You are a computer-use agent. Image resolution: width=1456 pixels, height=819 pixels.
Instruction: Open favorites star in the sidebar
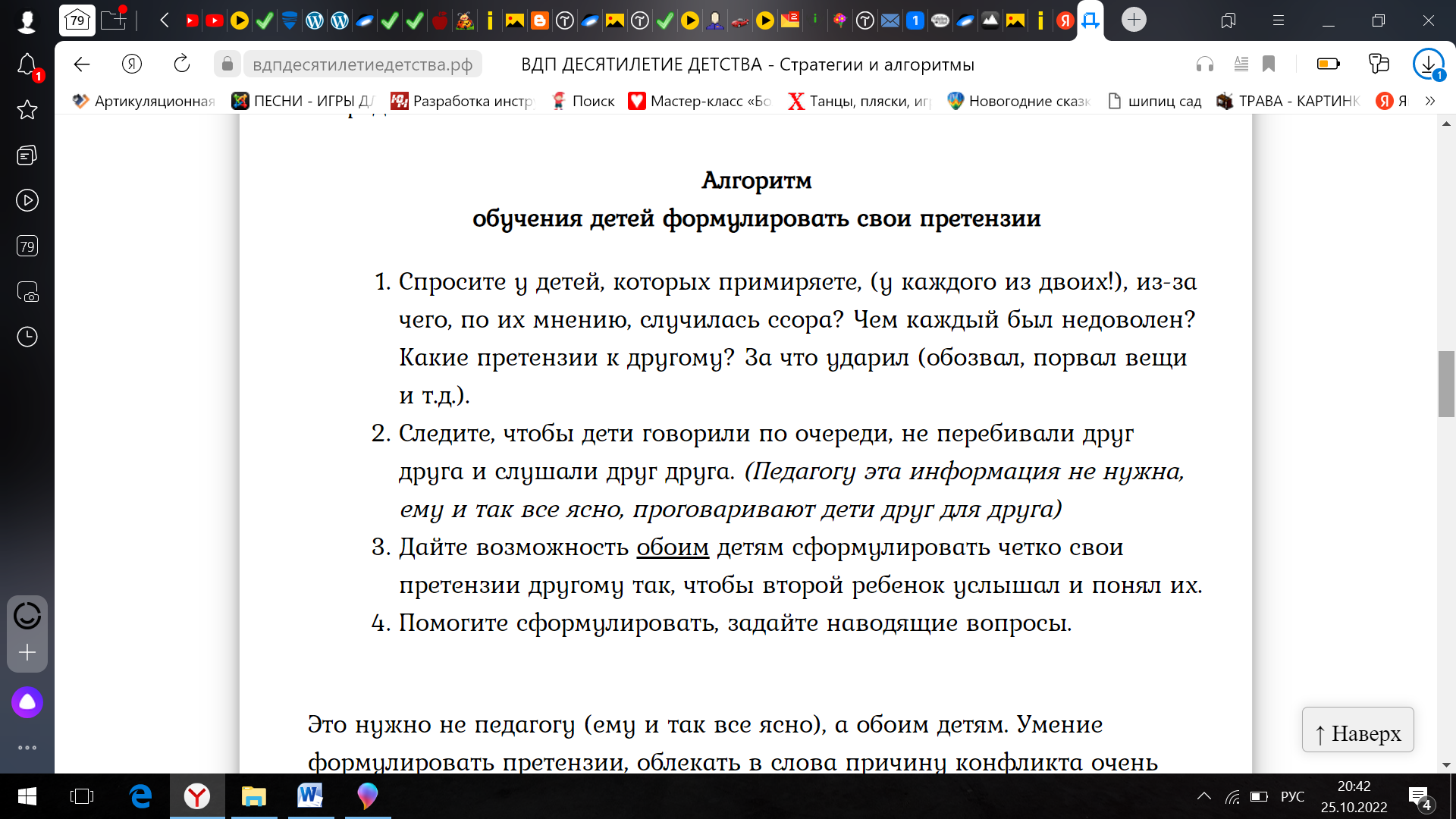click(x=27, y=110)
